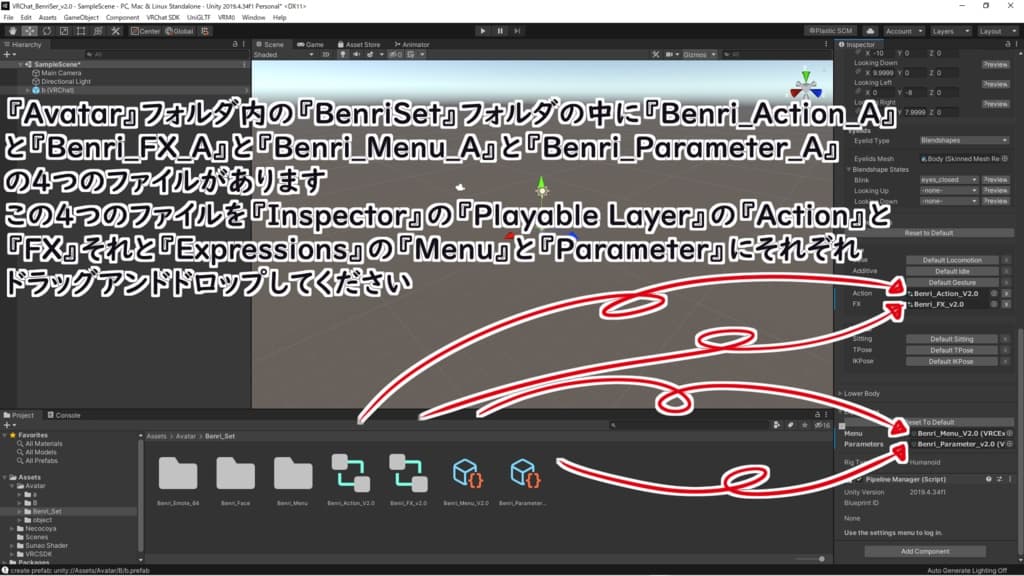This screenshot has width=1024, height=576.
Task: Open the custom editor tools icon
Action: [x=115, y=31]
